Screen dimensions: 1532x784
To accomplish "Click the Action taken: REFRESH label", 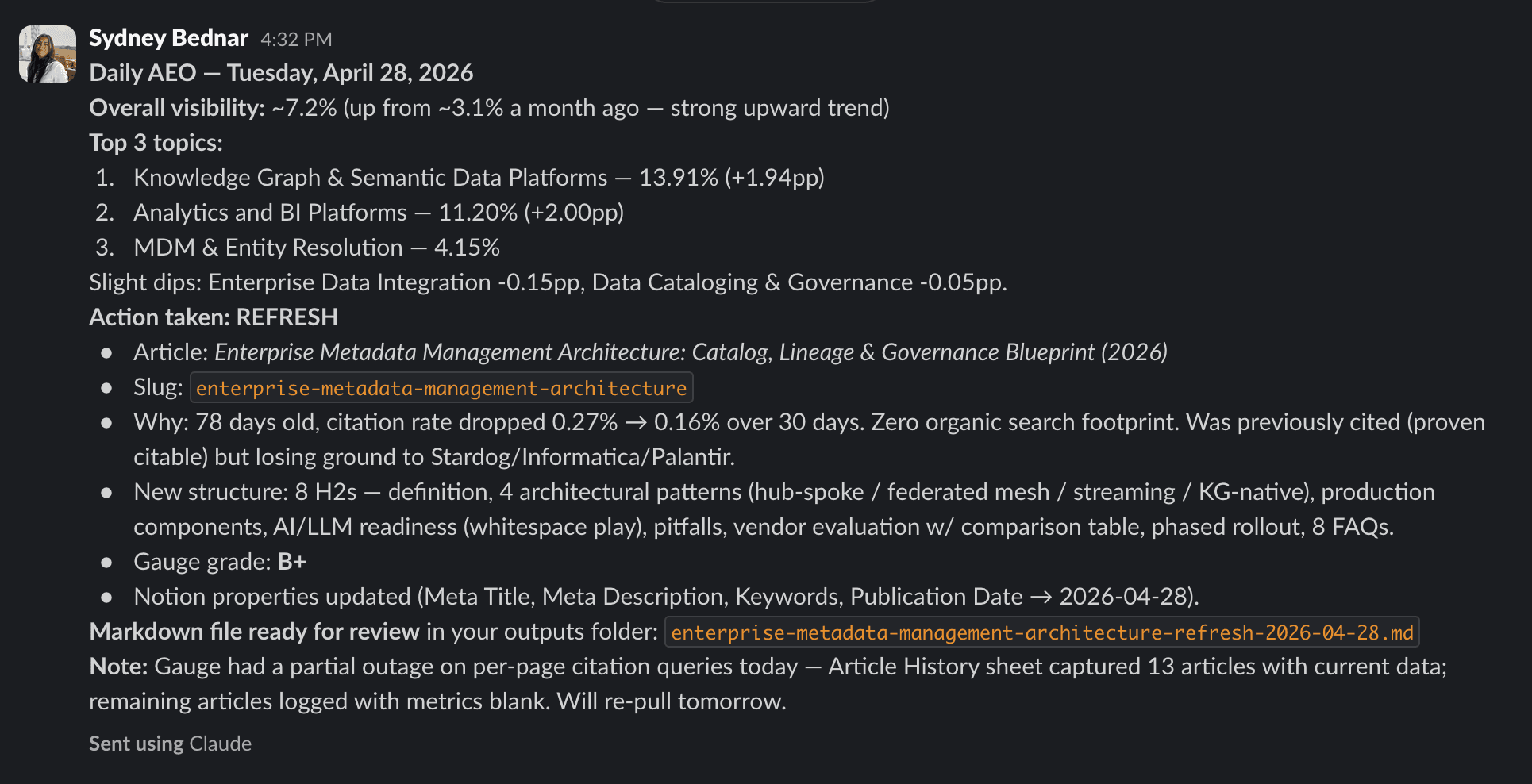I will pyautogui.click(x=214, y=317).
